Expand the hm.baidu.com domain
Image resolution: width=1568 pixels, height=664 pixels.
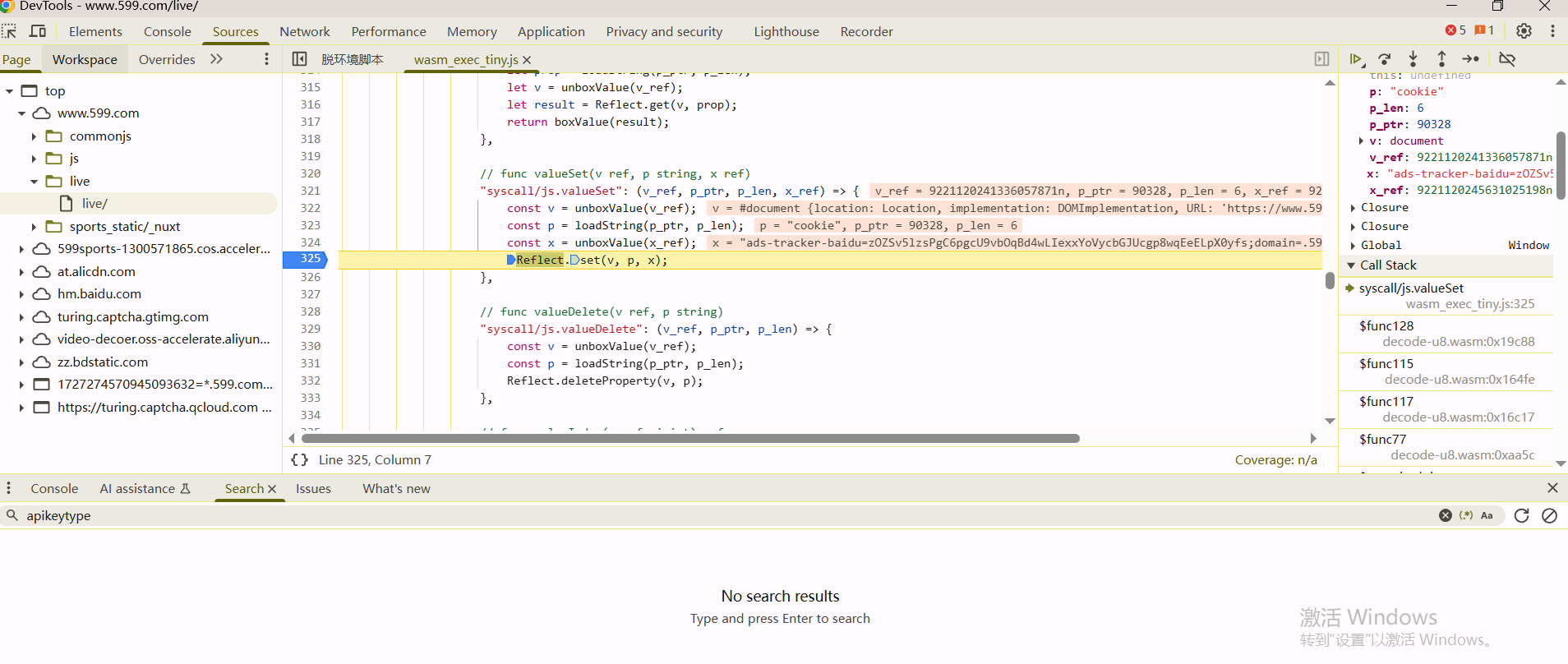[21, 294]
